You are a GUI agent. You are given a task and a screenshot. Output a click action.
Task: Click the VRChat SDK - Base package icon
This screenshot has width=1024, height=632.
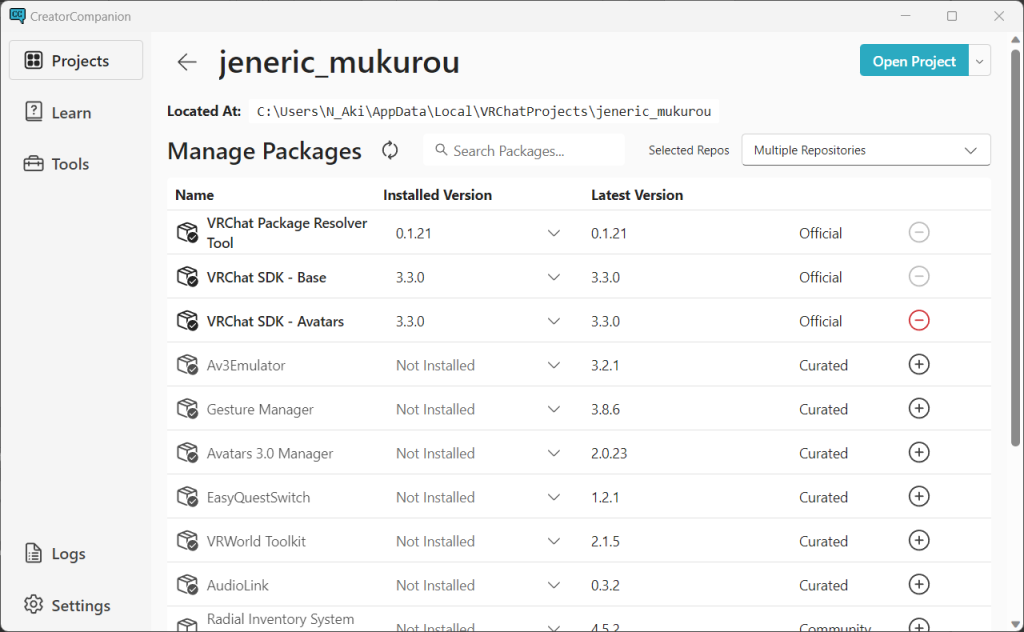(x=187, y=277)
